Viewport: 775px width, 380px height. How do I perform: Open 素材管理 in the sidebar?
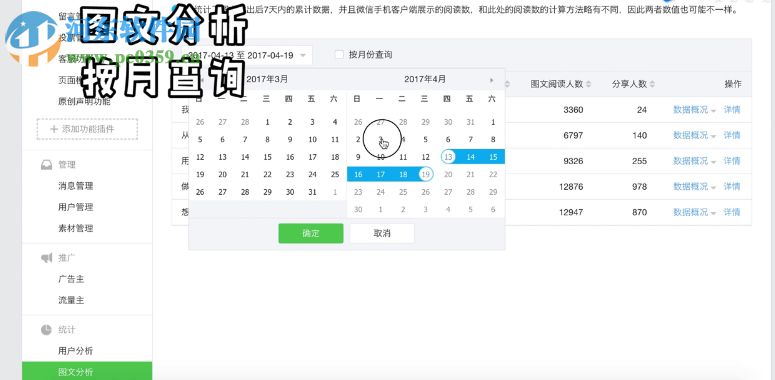click(x=76, y=229)
